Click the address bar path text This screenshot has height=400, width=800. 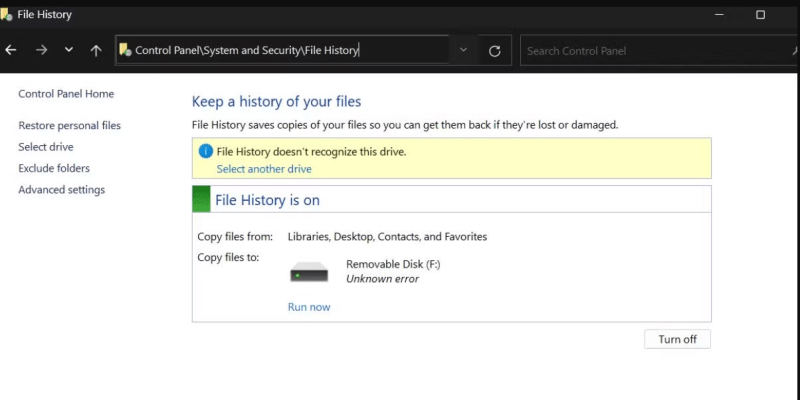pyautogui.click(x=247, y=51)
